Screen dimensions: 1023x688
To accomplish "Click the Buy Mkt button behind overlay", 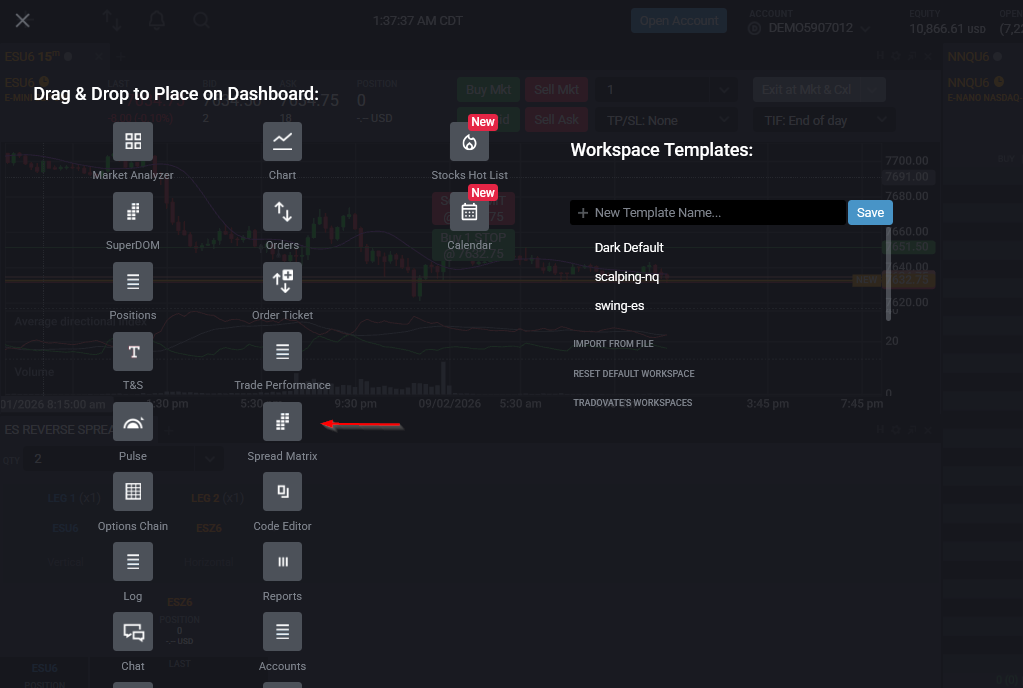I will (488, 89).
